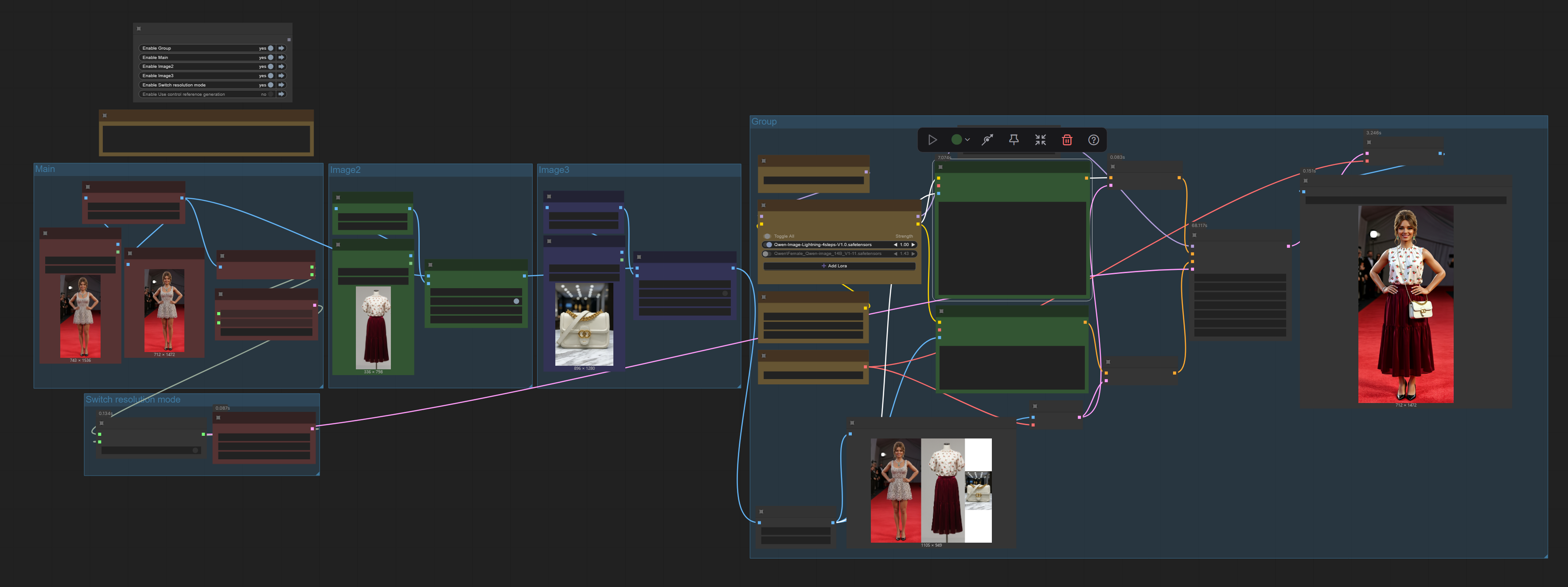Enable Use control reference generation toggle
Viewport: 1568px width, 587px height.
(x=270, y=94)
